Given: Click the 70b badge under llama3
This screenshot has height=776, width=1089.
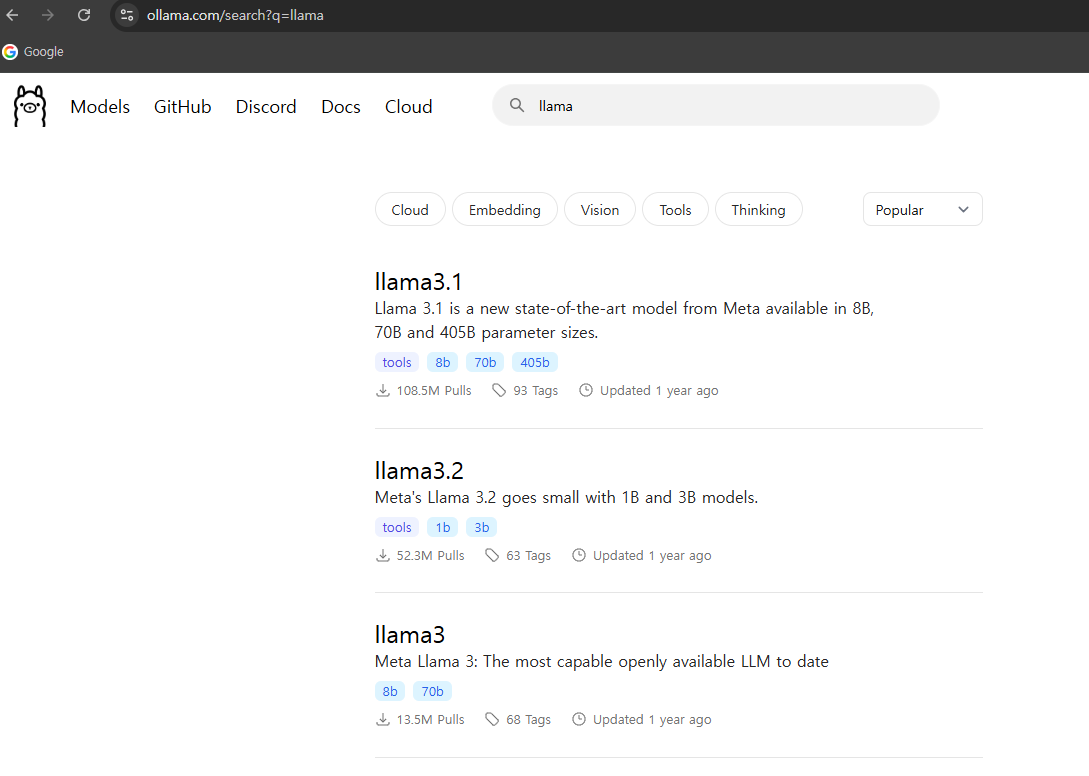Looking at the screenshot, I should click(432, 691).
